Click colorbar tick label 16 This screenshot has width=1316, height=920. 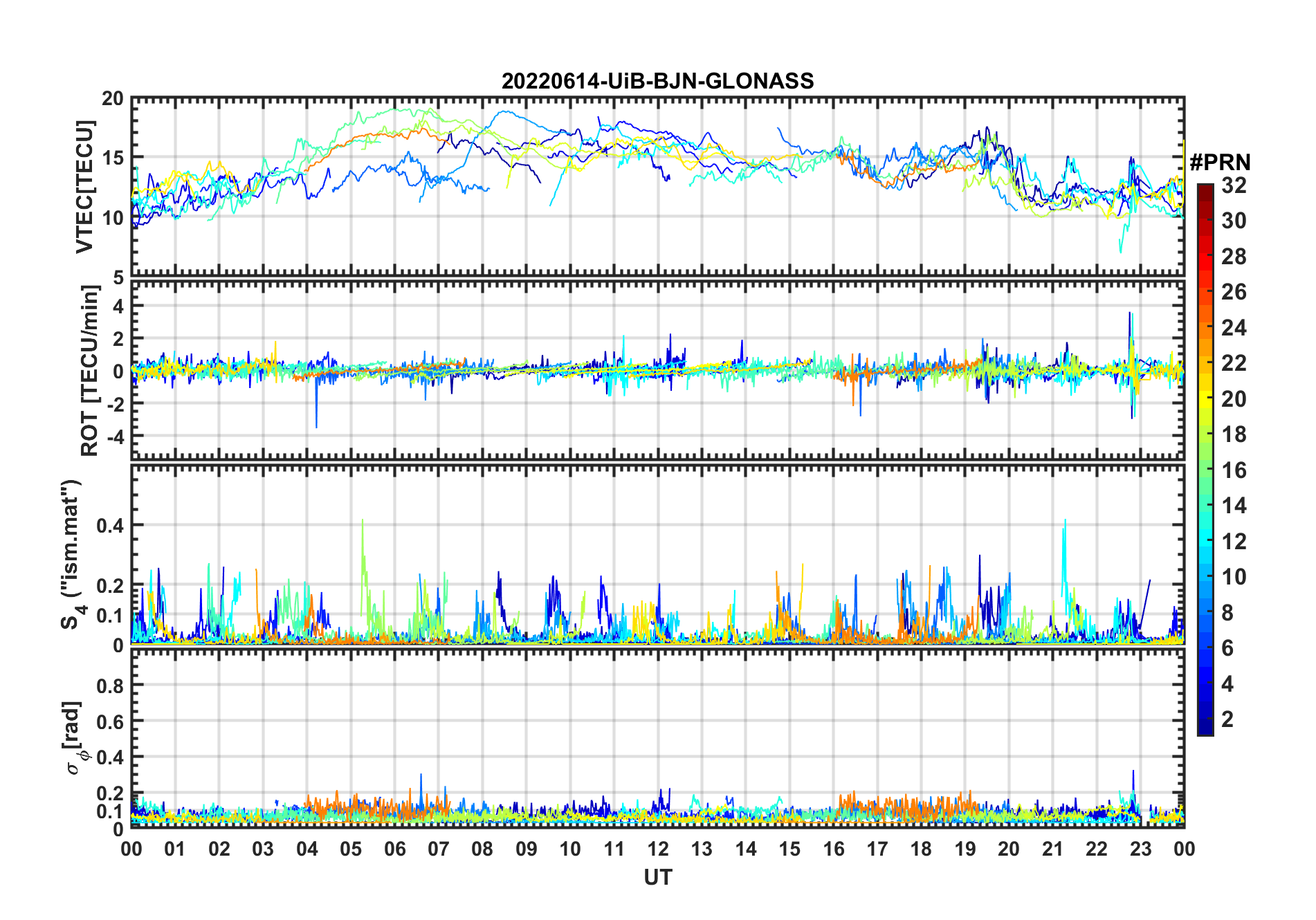1234,470
